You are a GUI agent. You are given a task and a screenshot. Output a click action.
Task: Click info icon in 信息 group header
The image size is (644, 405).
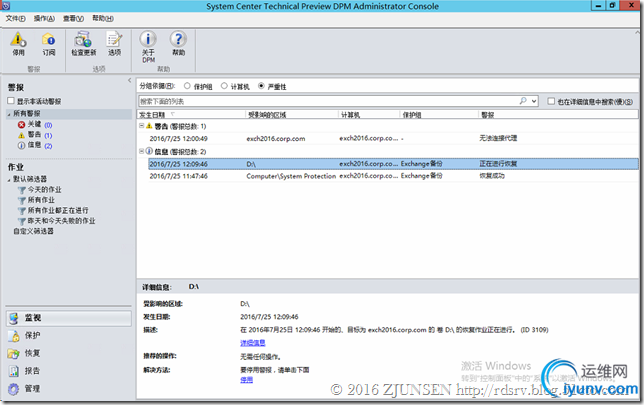coord(150,151)
